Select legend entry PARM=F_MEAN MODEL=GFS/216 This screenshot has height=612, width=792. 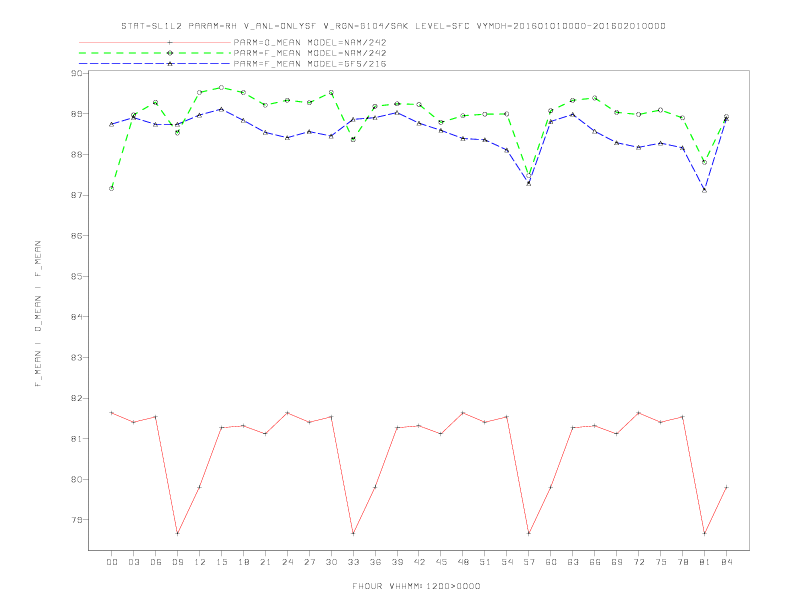coord(310,64)
